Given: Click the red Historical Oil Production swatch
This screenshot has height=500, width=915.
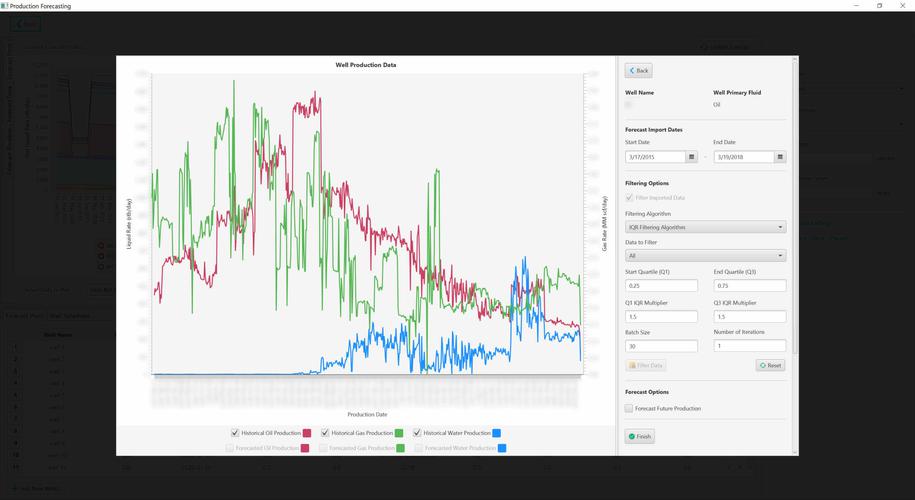Looking at the screenshot, I should point(306,433).
